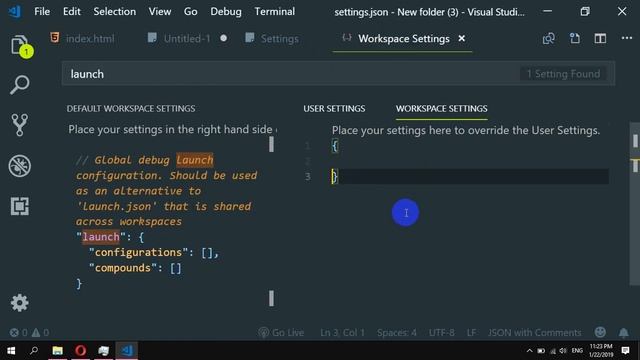This screenshot has width=640, height=360.
Task: Click the volume icon in system tray
Action: coord(563,351)
